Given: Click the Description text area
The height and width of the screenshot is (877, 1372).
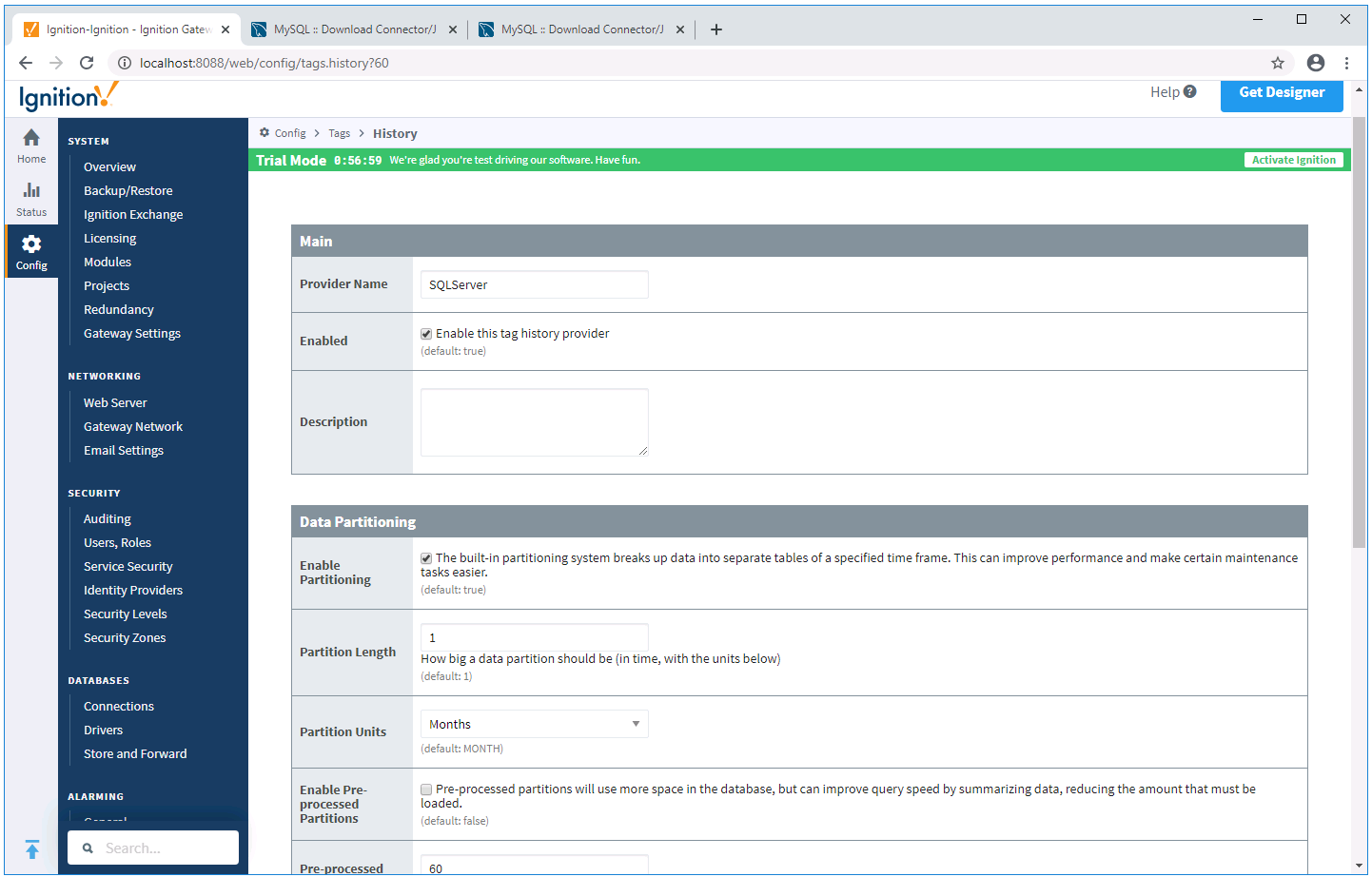Looking at the screenshot, I should [535, 422].
